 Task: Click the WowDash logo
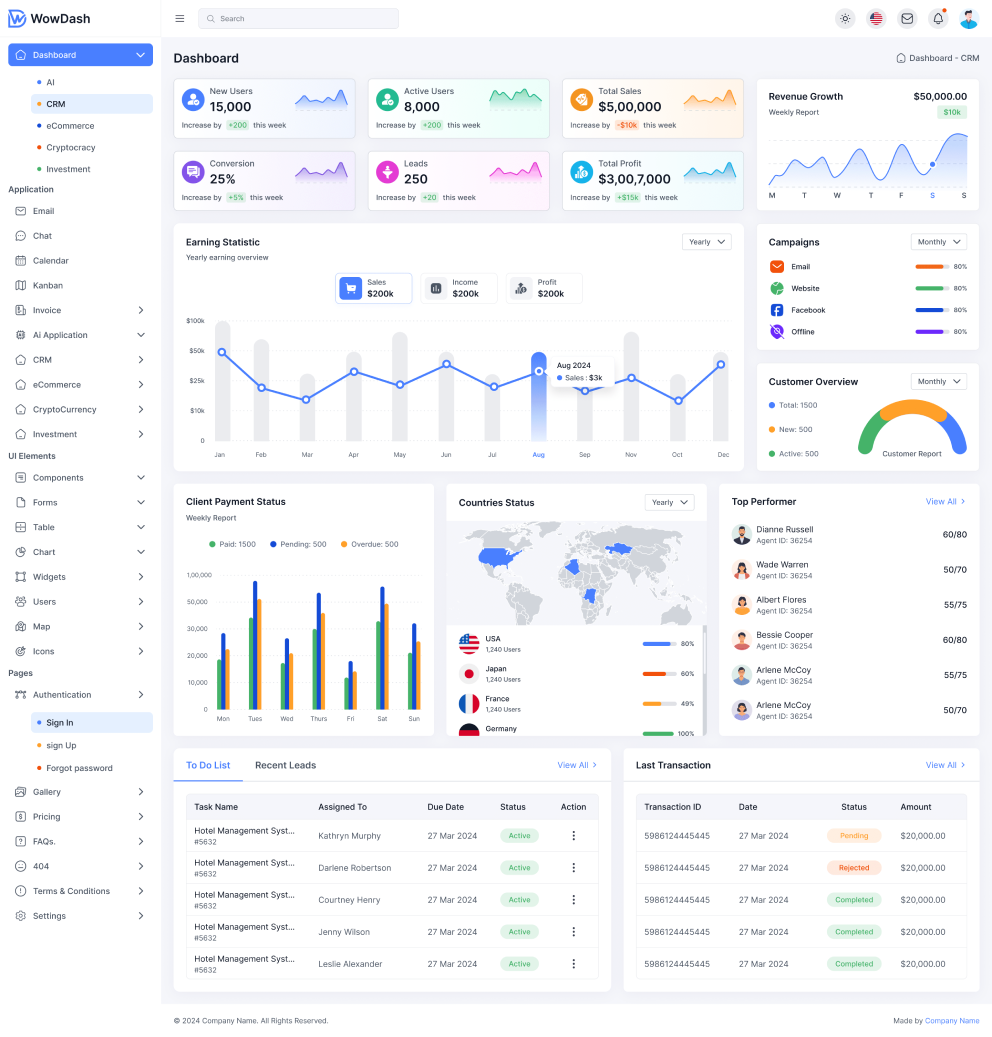(50, 19)
